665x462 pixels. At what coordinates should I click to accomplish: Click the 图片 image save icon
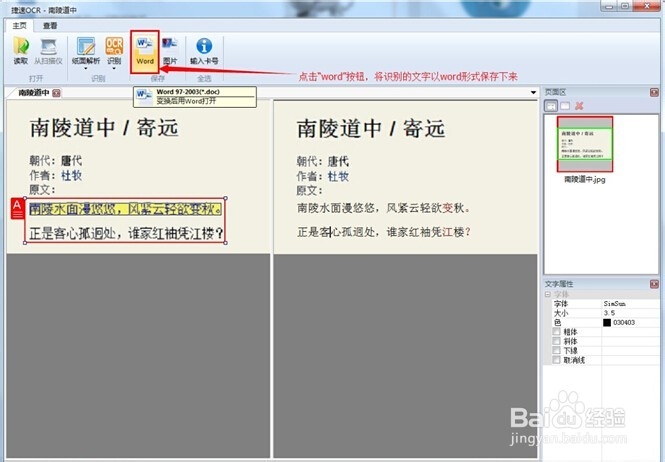click(x=170, y=46)
